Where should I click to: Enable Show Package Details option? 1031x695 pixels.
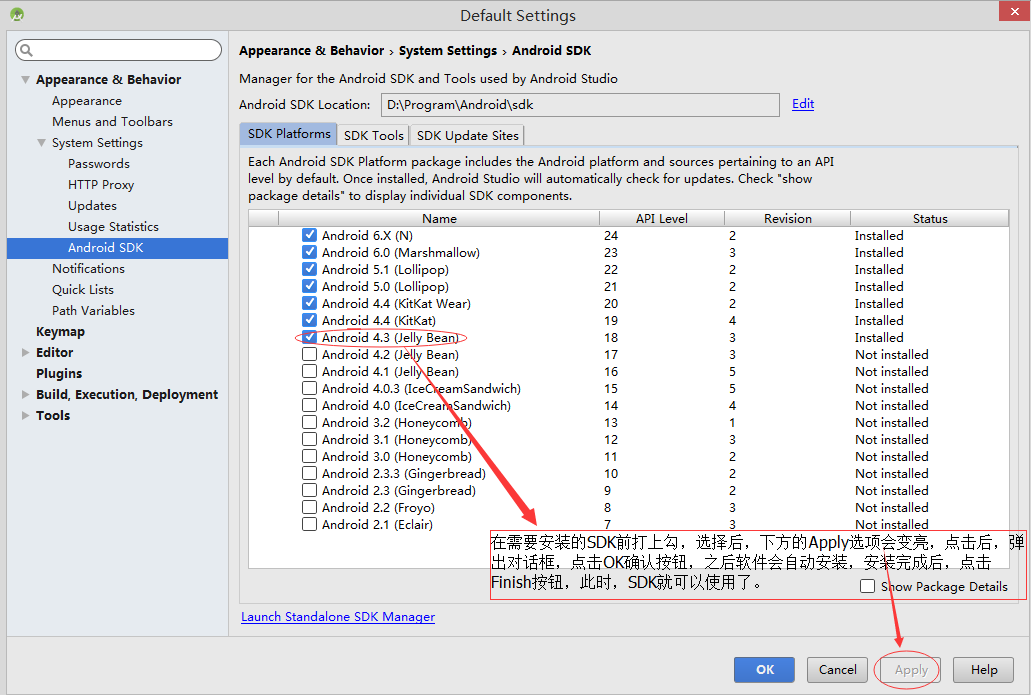[x=867, y=586]
